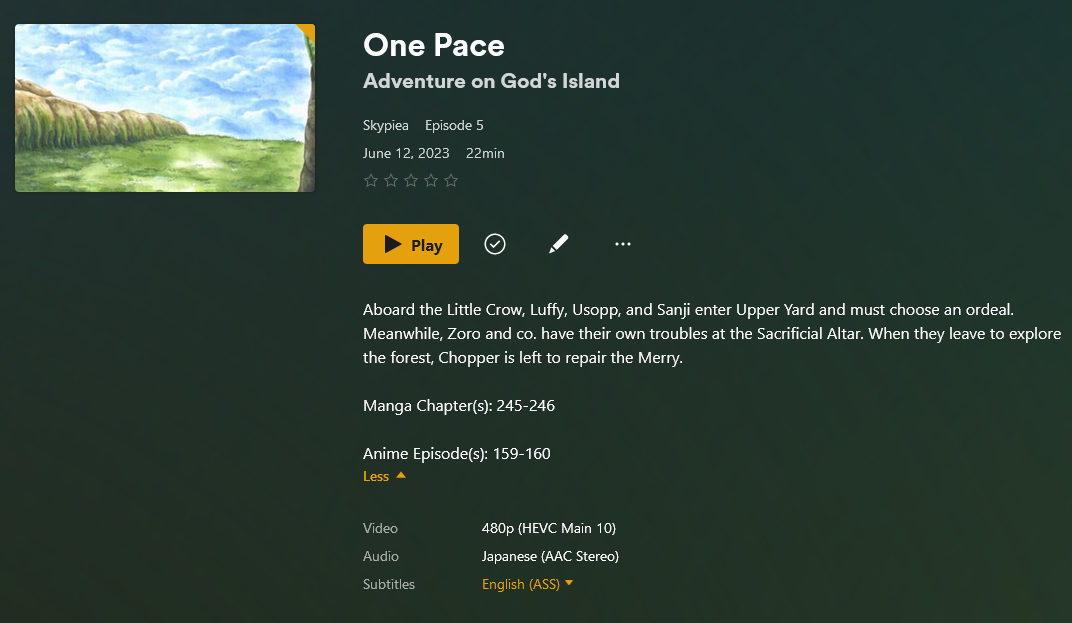Viewport: 1072px width, 623px height.
Task: Select the Episode 5 breadcrumb entry
Action: point(454,125)
